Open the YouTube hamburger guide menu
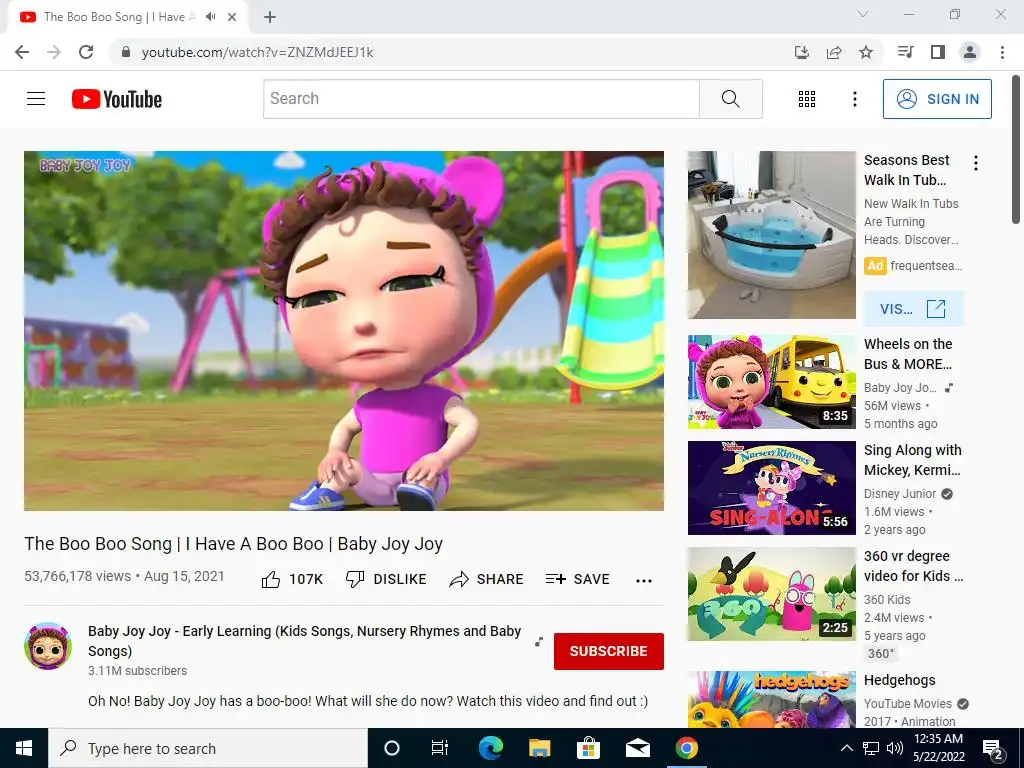This screenshot has width=1024, height=768. pyautogui.click(x=36, y=99)
